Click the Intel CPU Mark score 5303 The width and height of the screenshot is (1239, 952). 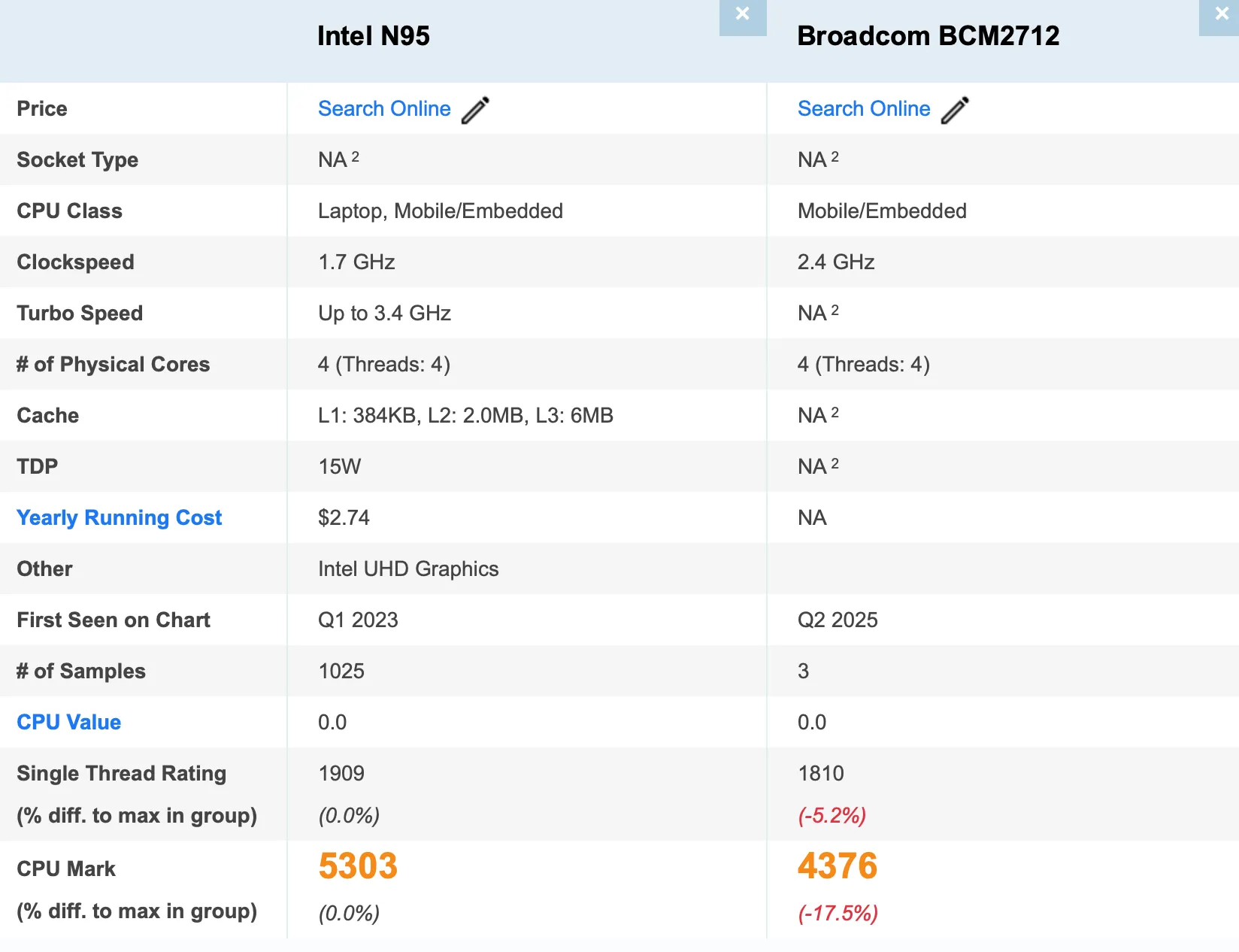358,866
